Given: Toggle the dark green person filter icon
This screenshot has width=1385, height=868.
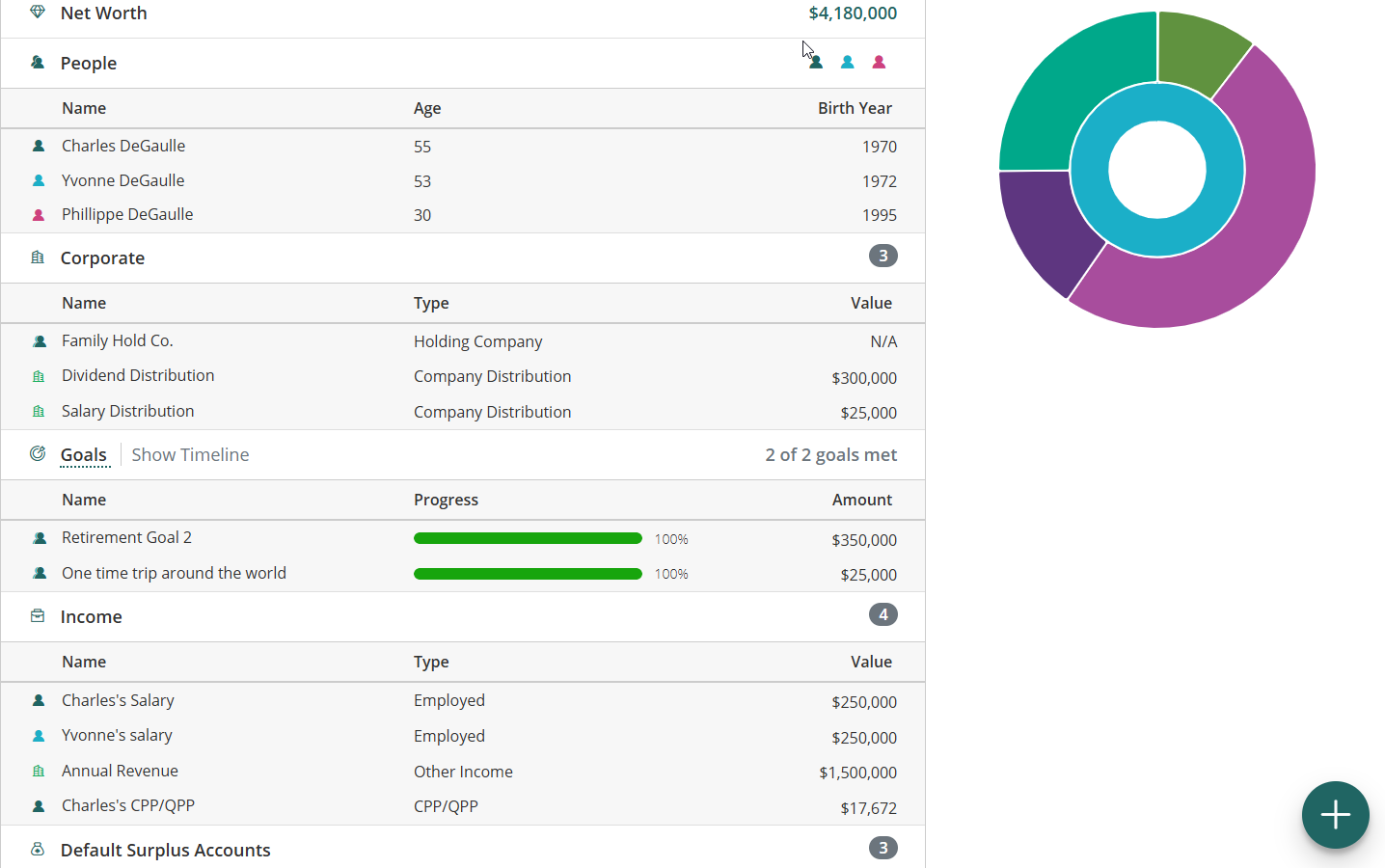Looking at the screenshot, I should point(816,63).
